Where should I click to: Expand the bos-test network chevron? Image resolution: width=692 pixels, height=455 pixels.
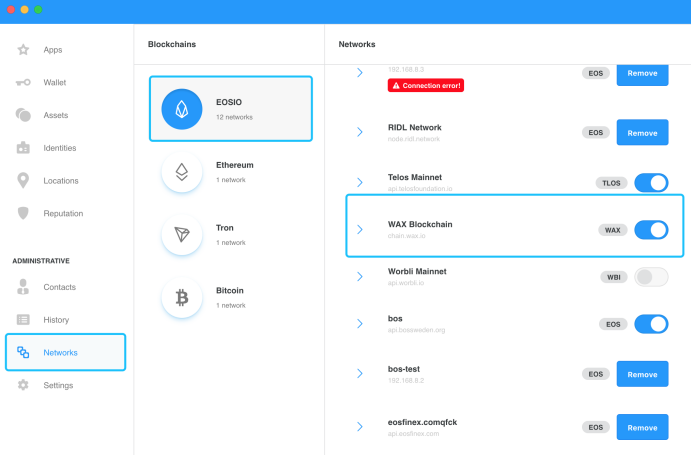[x=360, y=374]
